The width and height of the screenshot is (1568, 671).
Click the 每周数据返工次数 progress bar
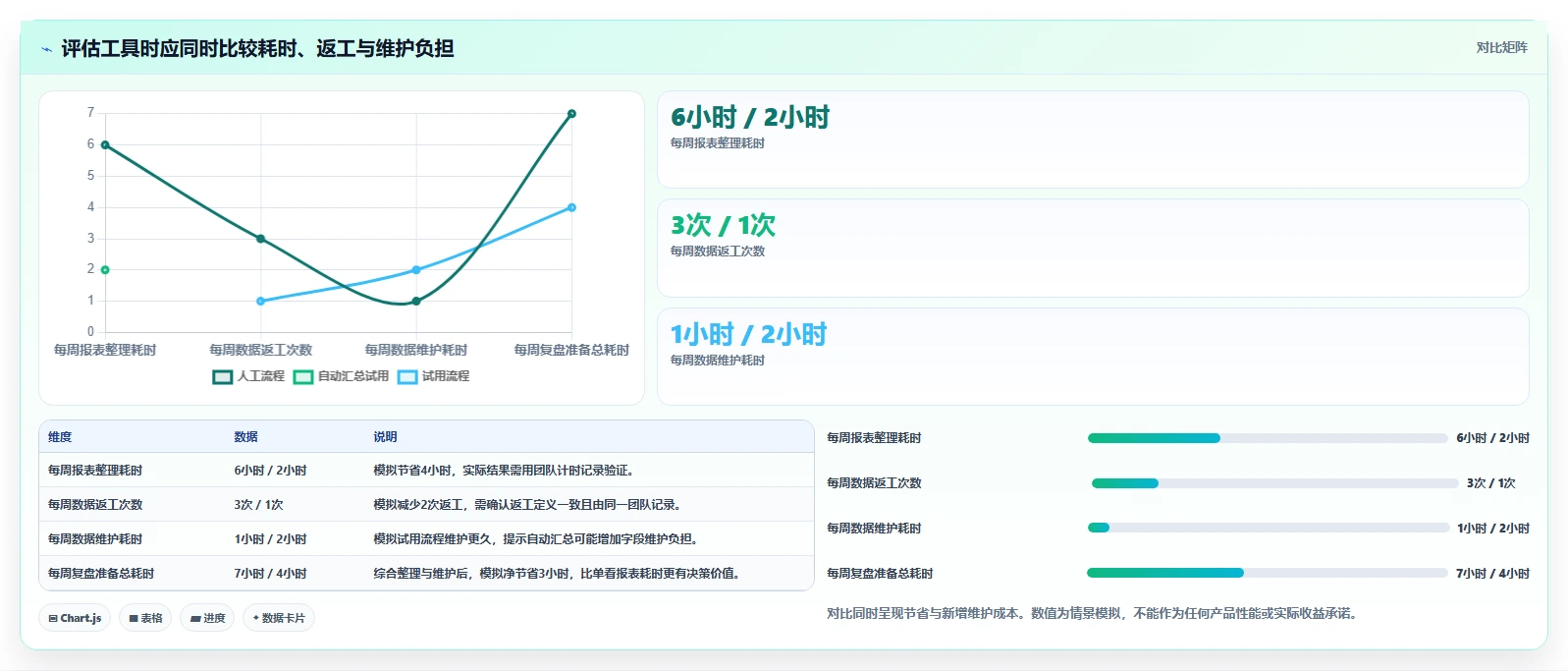(1274, 483)
